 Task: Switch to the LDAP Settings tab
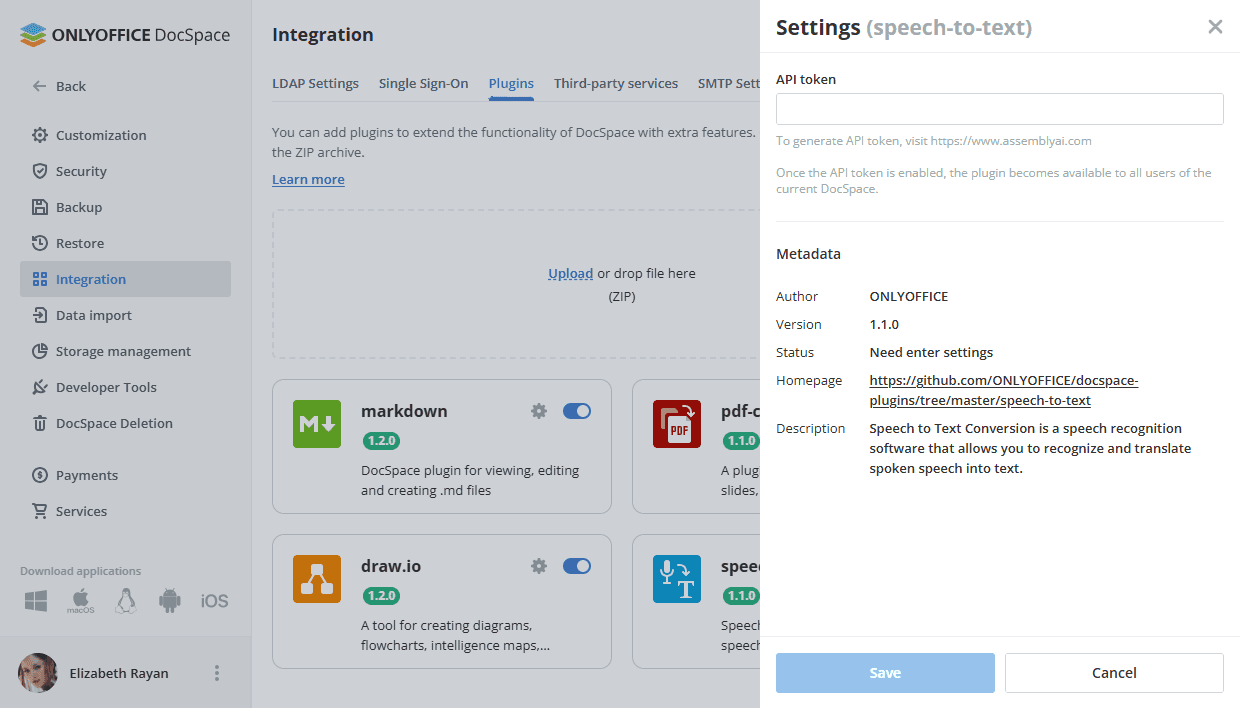(315, 84)
